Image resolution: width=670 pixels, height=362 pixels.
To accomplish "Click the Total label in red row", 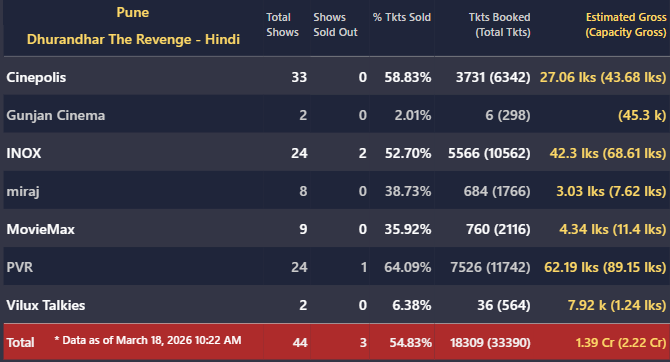I will (x=21, y=343).
